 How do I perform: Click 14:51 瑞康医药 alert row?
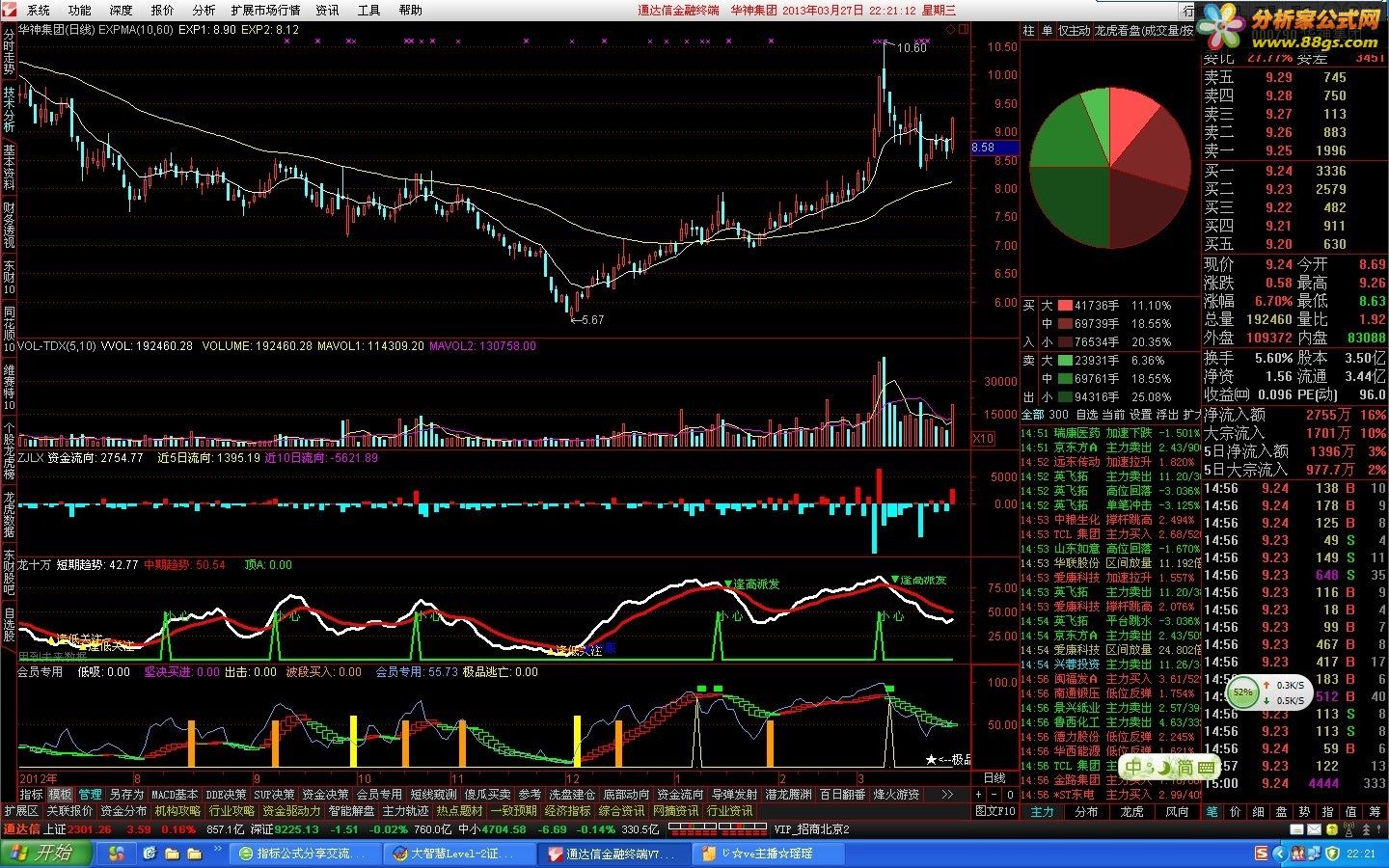(x=1109, y=433)
